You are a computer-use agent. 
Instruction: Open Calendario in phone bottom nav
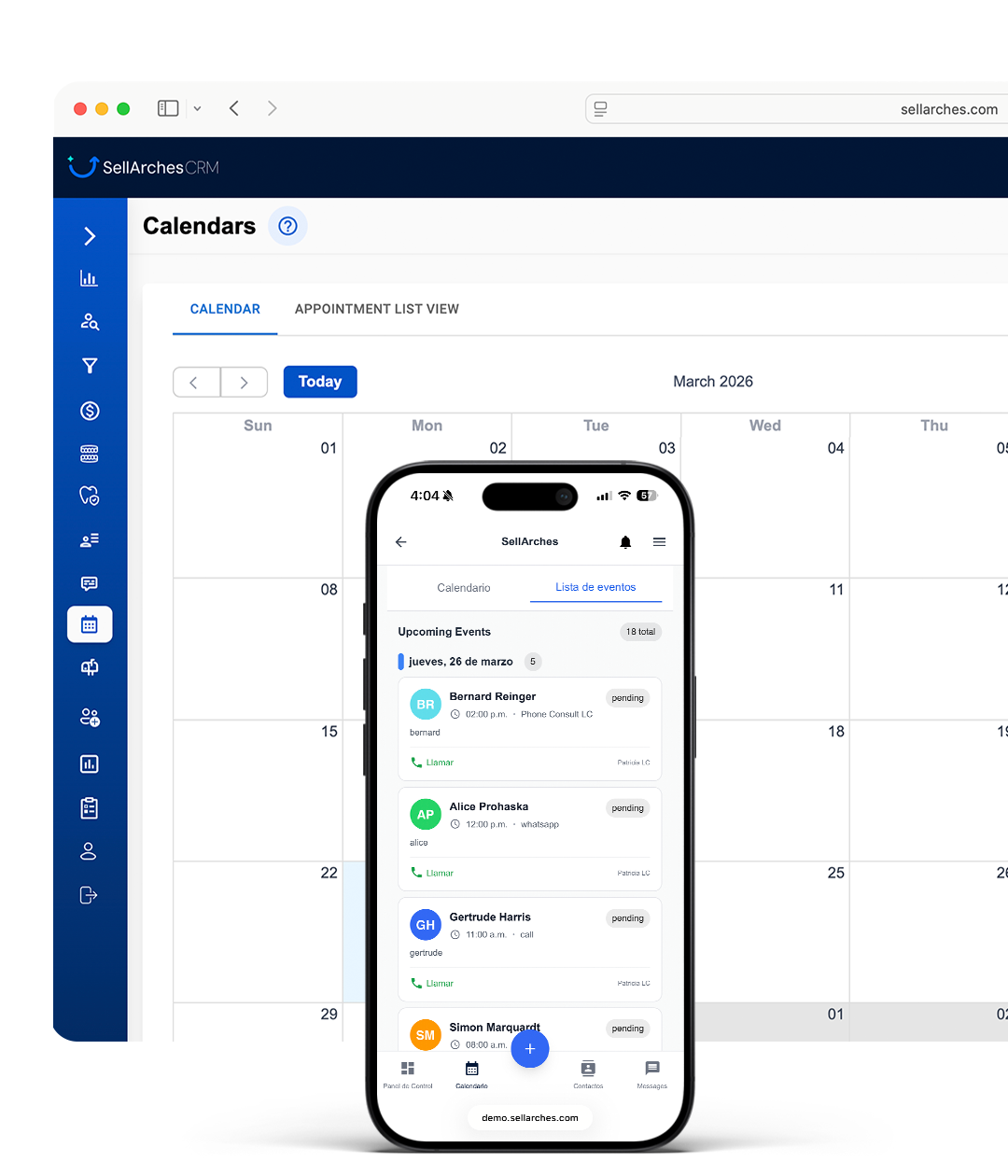click(472, 1074)
